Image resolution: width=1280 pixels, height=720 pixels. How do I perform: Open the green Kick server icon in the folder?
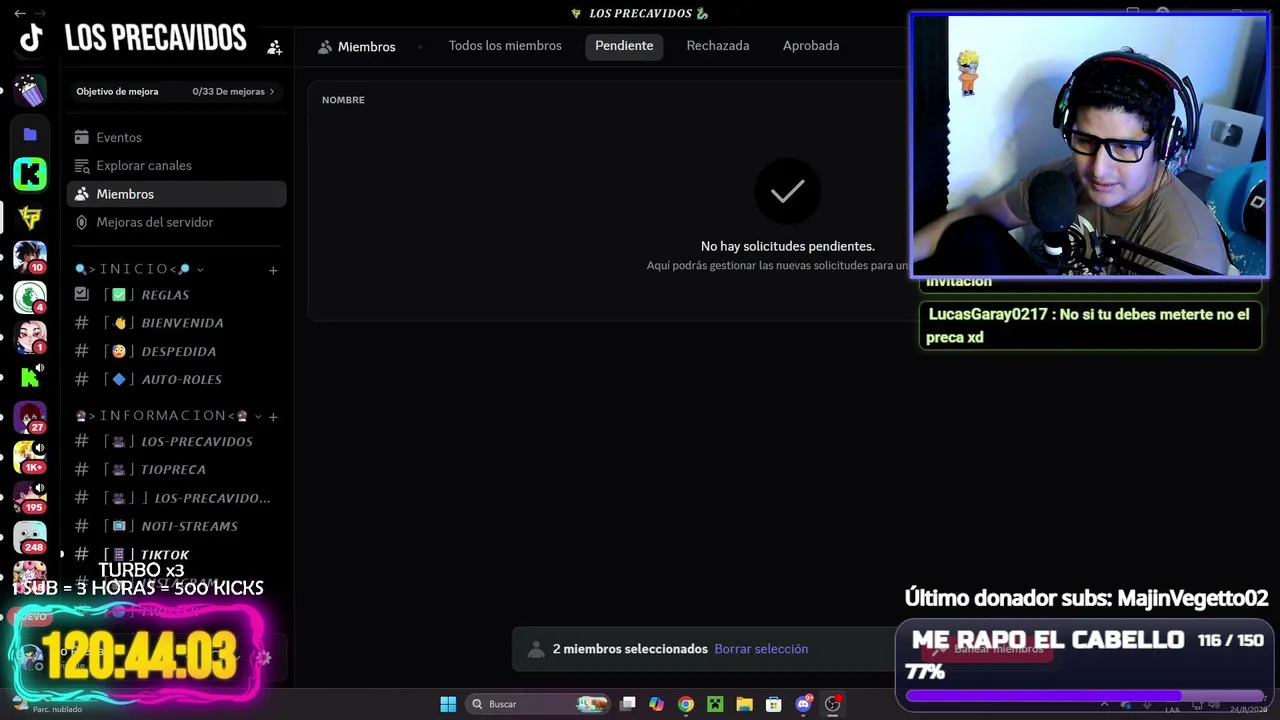coord(30,174)
